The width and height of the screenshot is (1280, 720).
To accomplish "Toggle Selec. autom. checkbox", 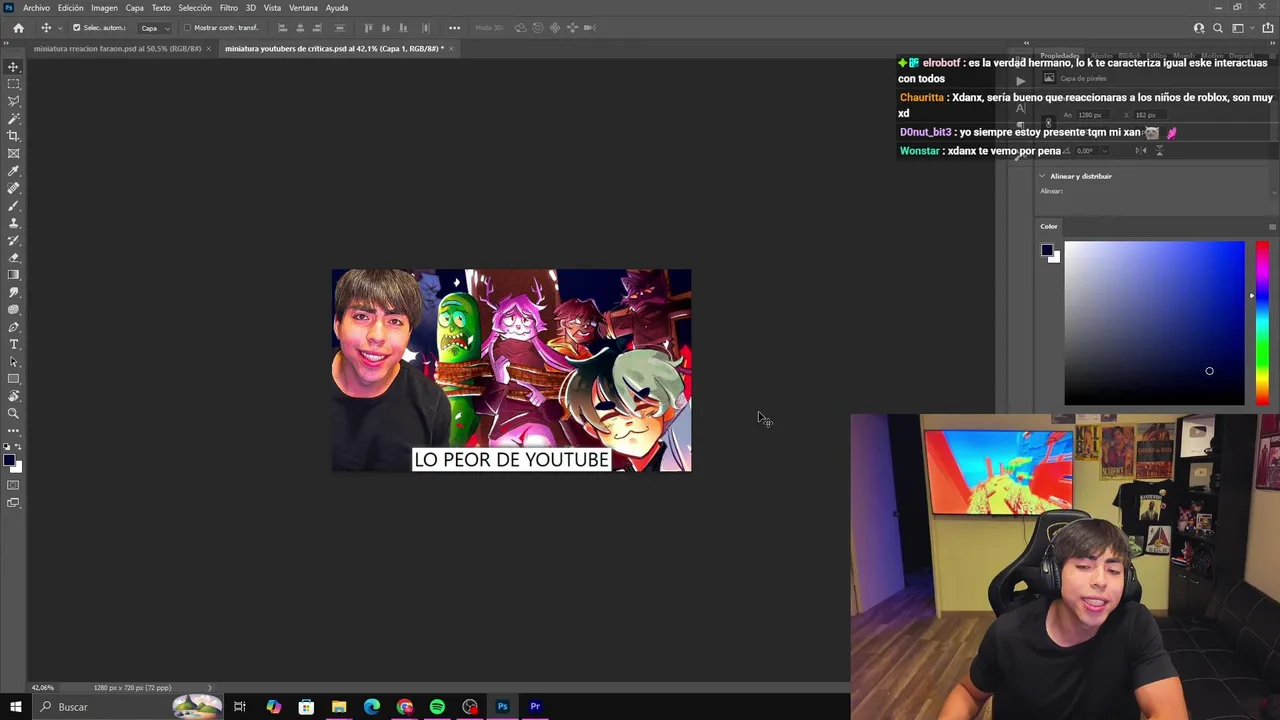I will point(76,28).
